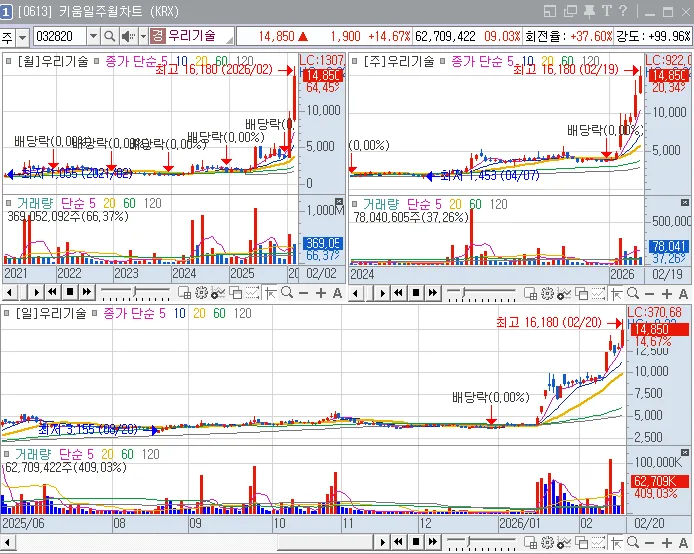This screenshot has height=554, width=694.
Task: Click the stock code field 032820
Action: (61, 36)
